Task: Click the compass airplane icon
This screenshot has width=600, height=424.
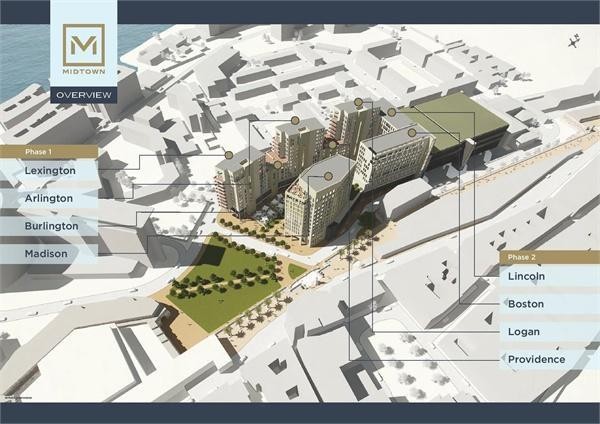Action: click(x=574, y=41)
